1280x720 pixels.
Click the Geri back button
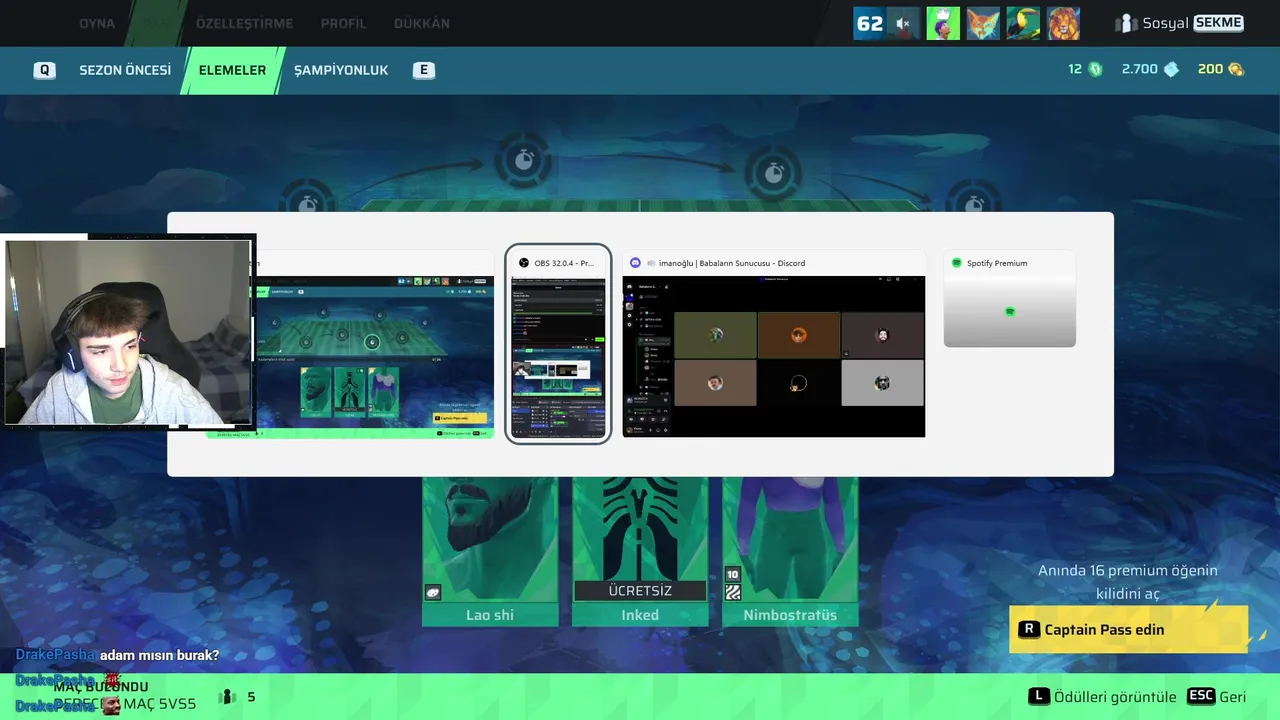click(1233, 697)
